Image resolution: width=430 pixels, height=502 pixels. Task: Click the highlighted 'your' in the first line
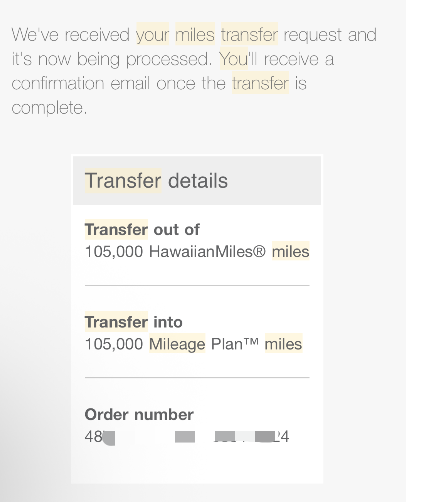(153, 34)
